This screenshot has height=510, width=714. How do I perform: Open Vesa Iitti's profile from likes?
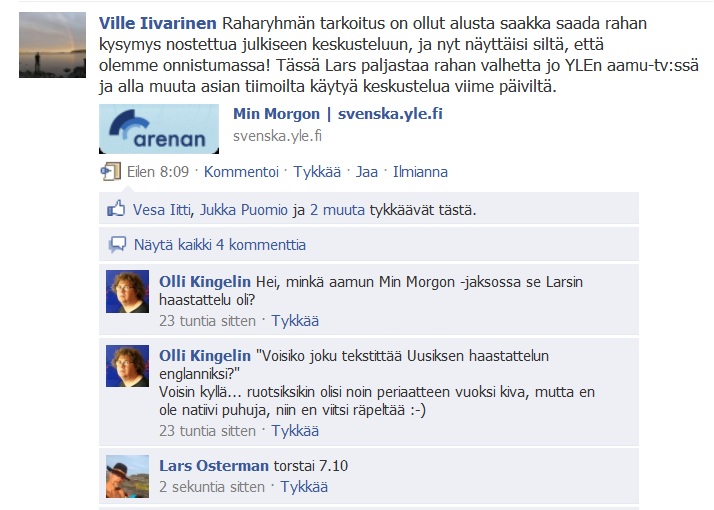click(162, 210)
